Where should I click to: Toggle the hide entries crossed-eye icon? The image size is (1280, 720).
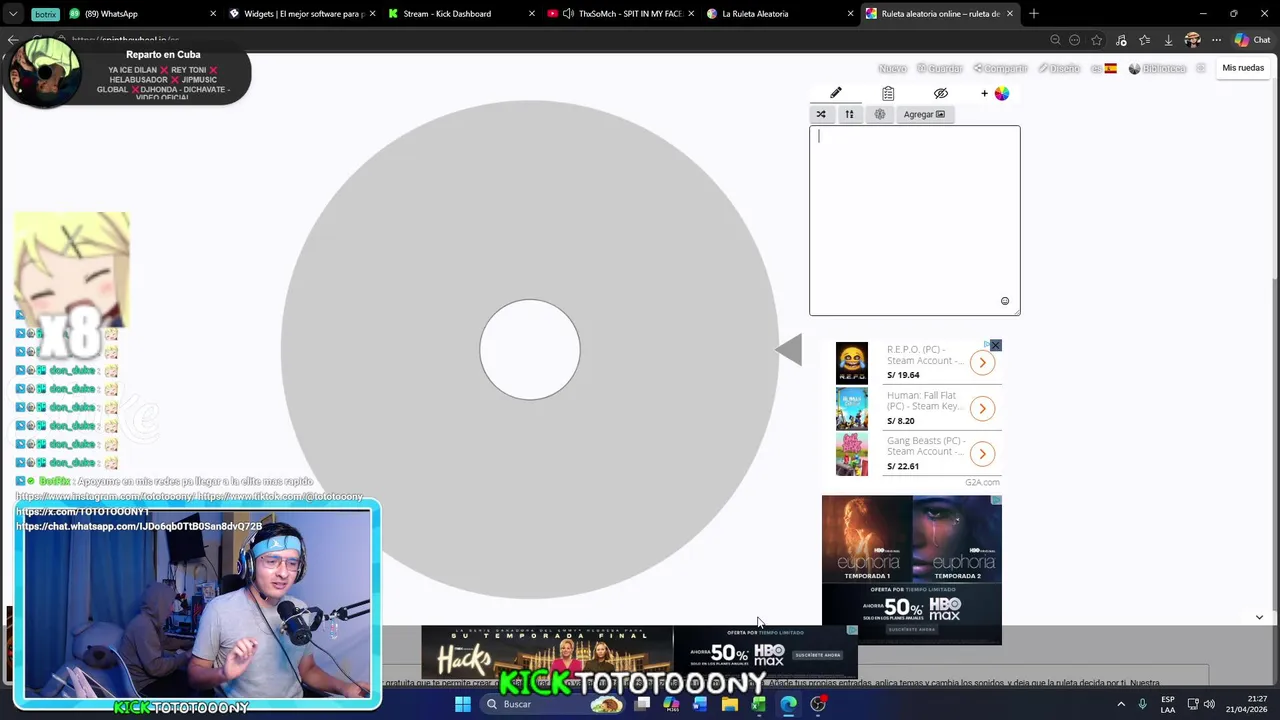pyautogui.click(x=941, y=93)
